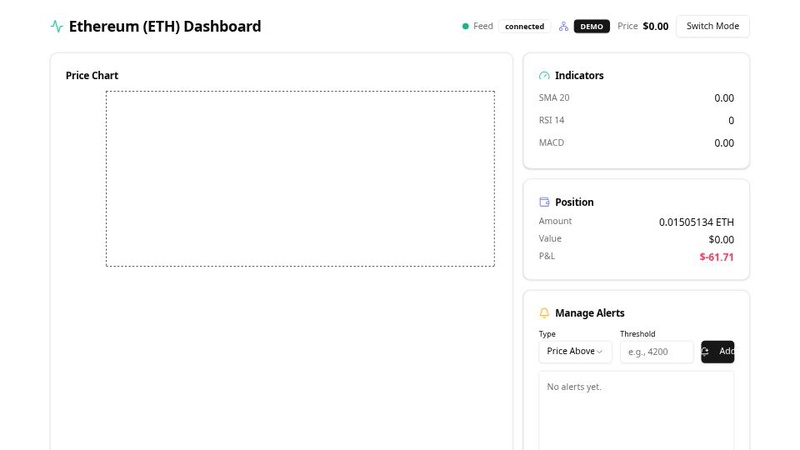
Task: Click the Switch Mode button
Action: point(712,26)
